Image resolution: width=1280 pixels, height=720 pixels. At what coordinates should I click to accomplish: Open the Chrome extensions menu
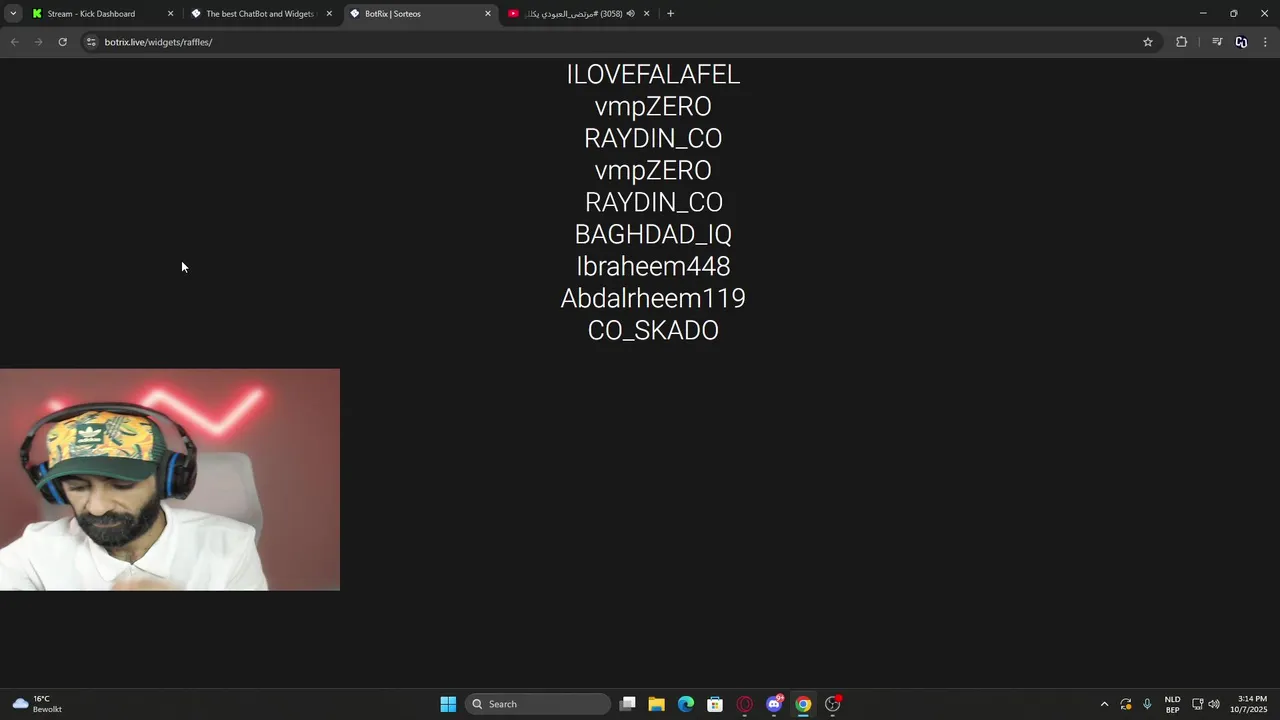pyautogui.click(x=1182, y=42)
